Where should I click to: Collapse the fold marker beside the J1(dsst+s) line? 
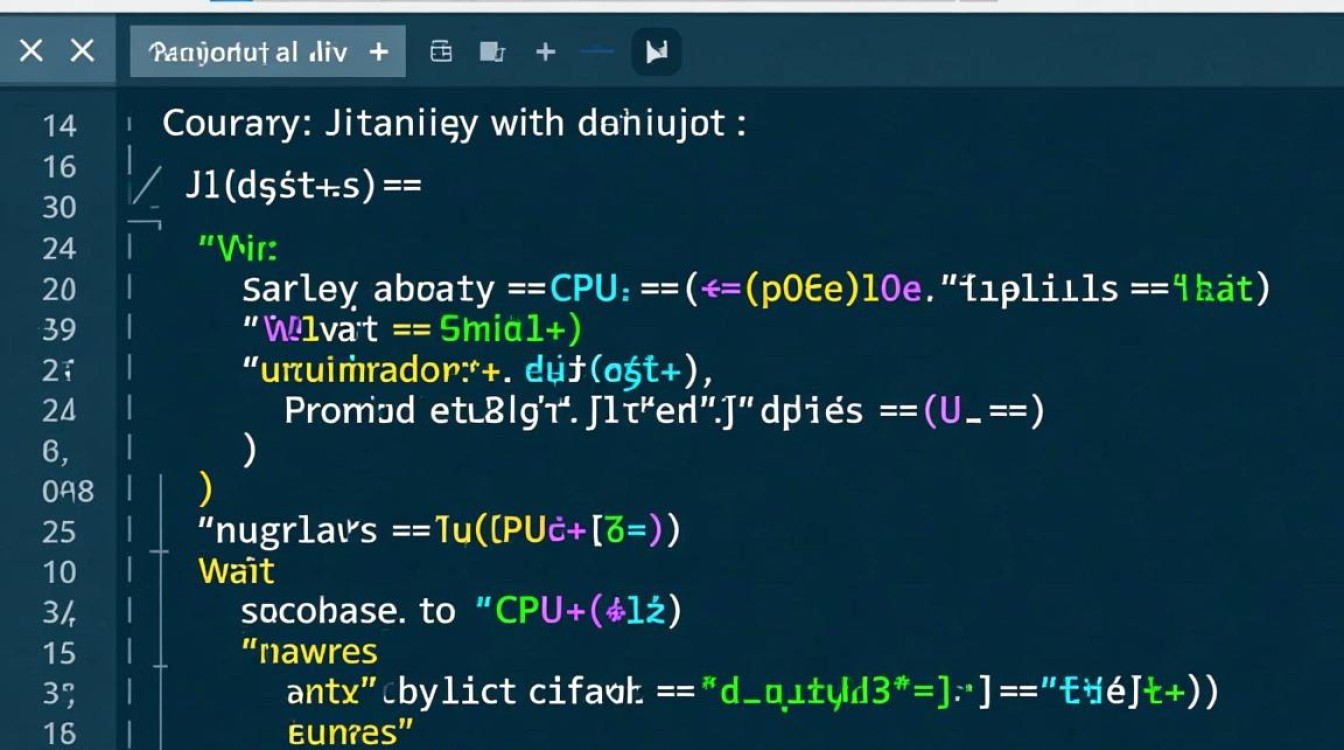point(146,188)
